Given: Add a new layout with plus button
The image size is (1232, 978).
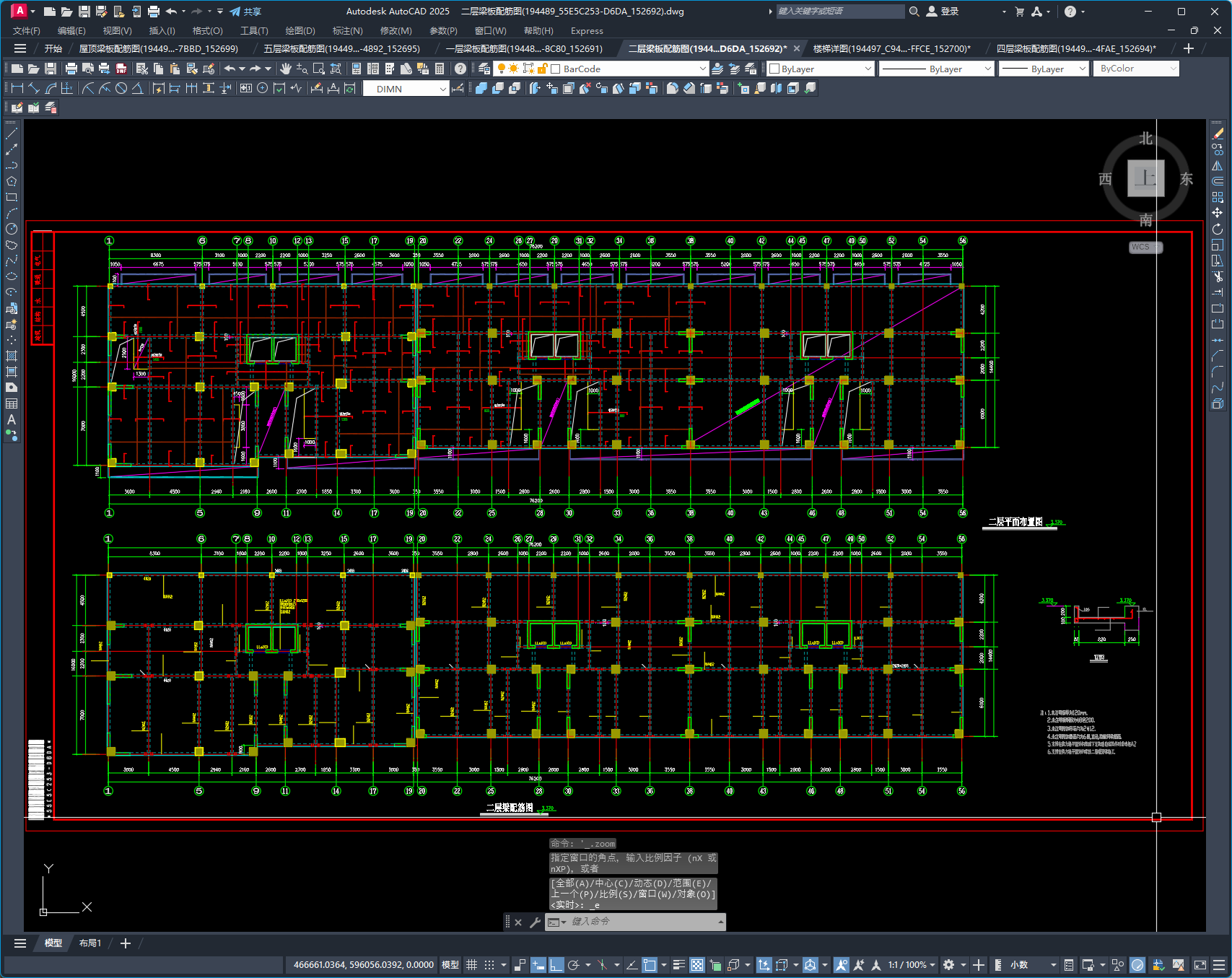Looking at the screenshot, I should click(125, 943).
